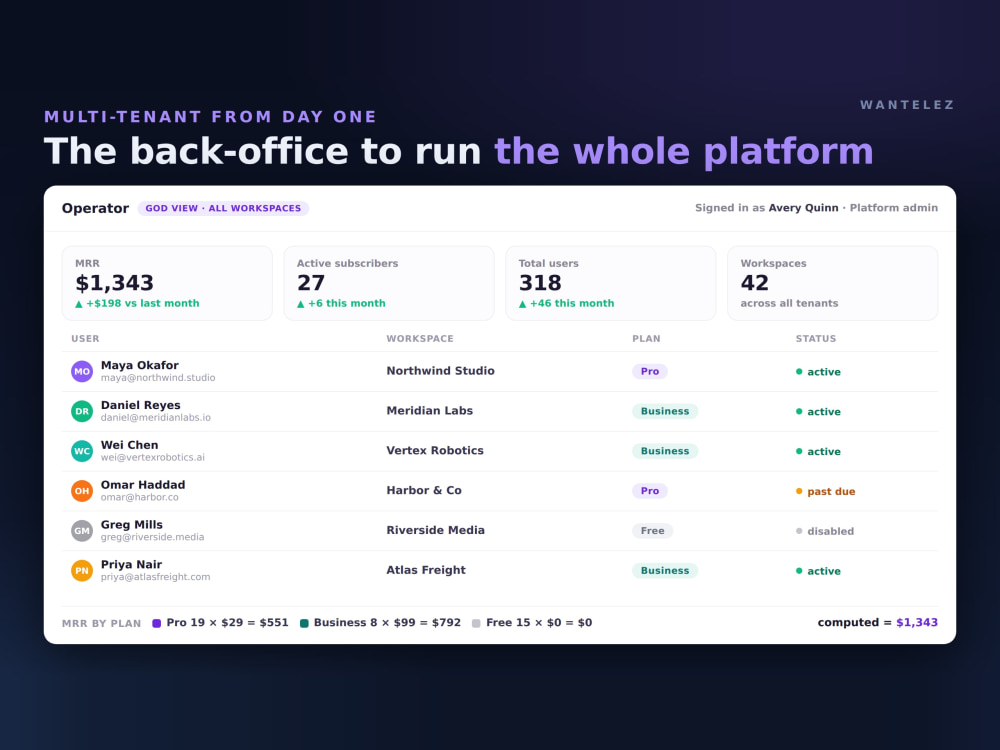This screenshot has width=1000, height=750.
Task: Click email maya@northwind.studio
Action: tap(158, 378)
